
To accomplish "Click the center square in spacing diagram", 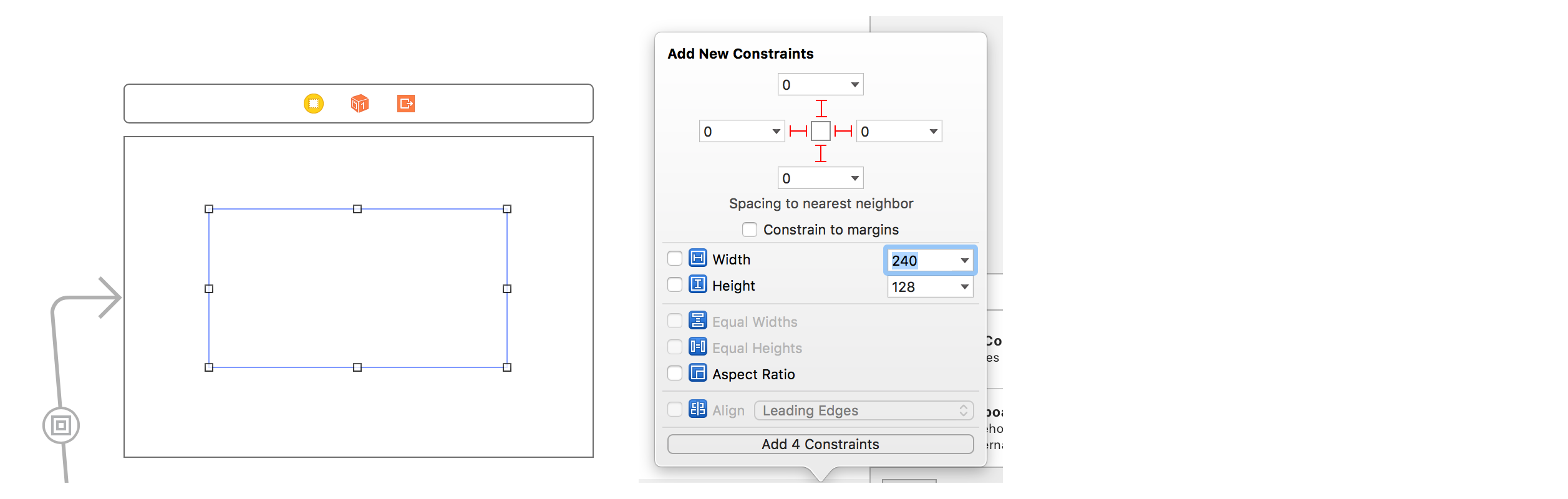I will pyautogui.click(x=821, y=131).
